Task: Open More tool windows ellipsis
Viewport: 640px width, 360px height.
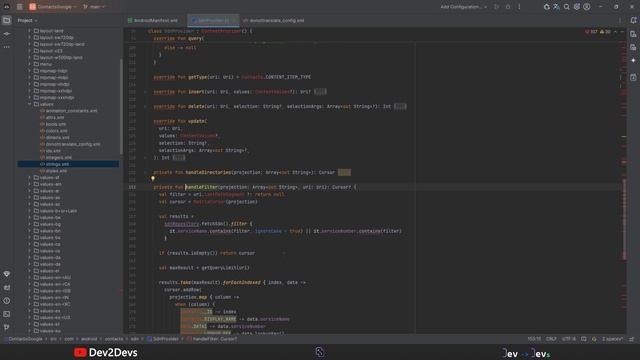Action: click(7, 47)
